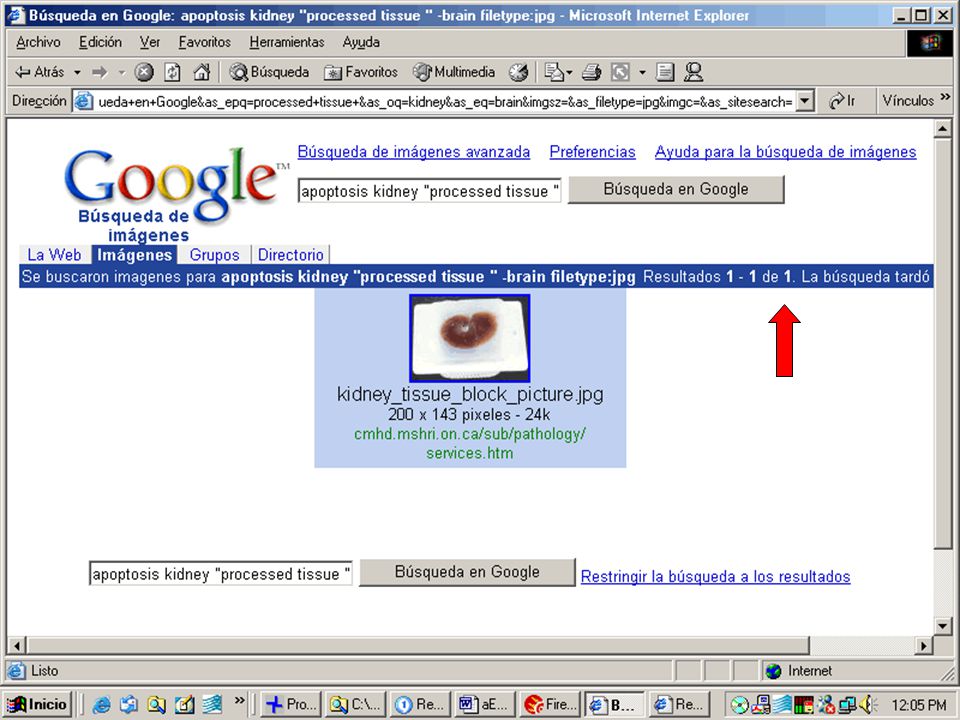Open the Favoritos menu
Viewport: 960px width, 720px height.
(x=204, y=42)
